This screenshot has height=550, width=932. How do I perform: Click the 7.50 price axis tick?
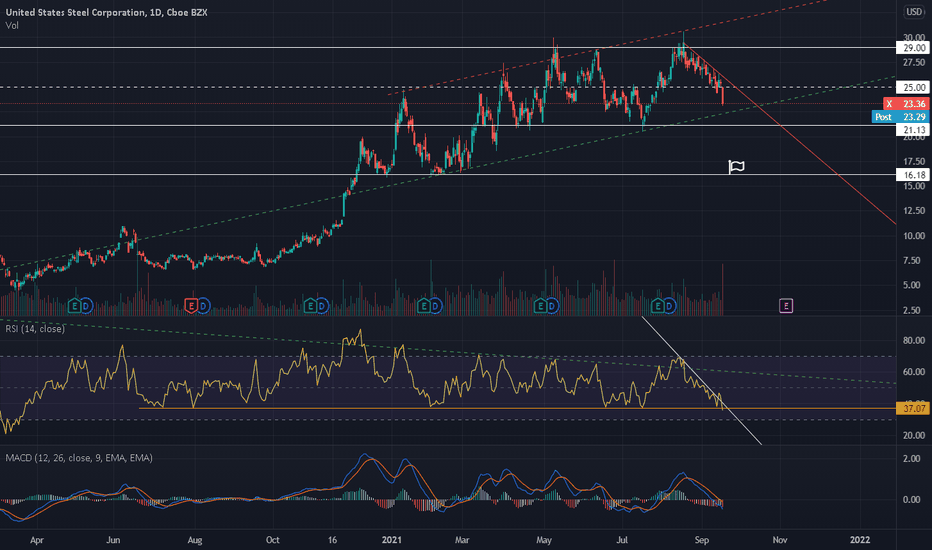point(914,260)
